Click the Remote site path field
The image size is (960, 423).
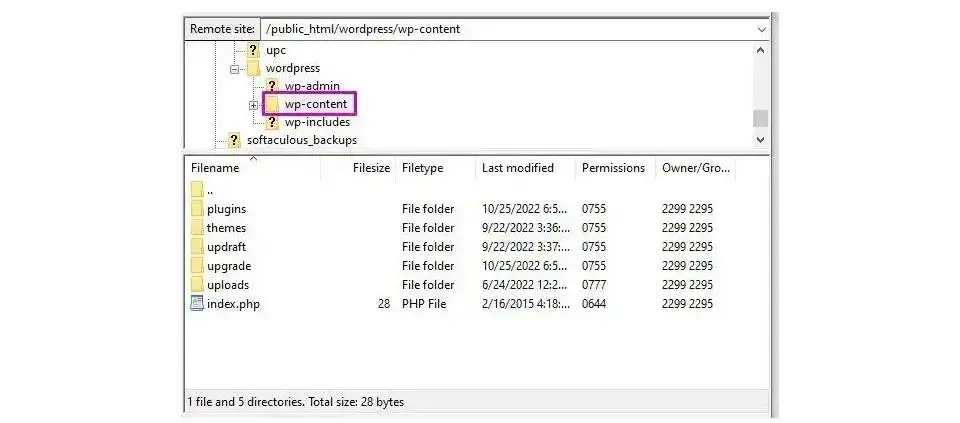pyautogui.click(x=500, y=29)
